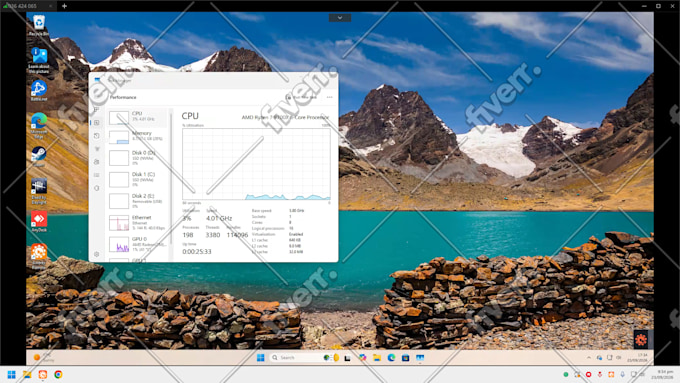
Task: Expand the AnyDesk session toolbar chevron at top
Action: tap(340, 18)
